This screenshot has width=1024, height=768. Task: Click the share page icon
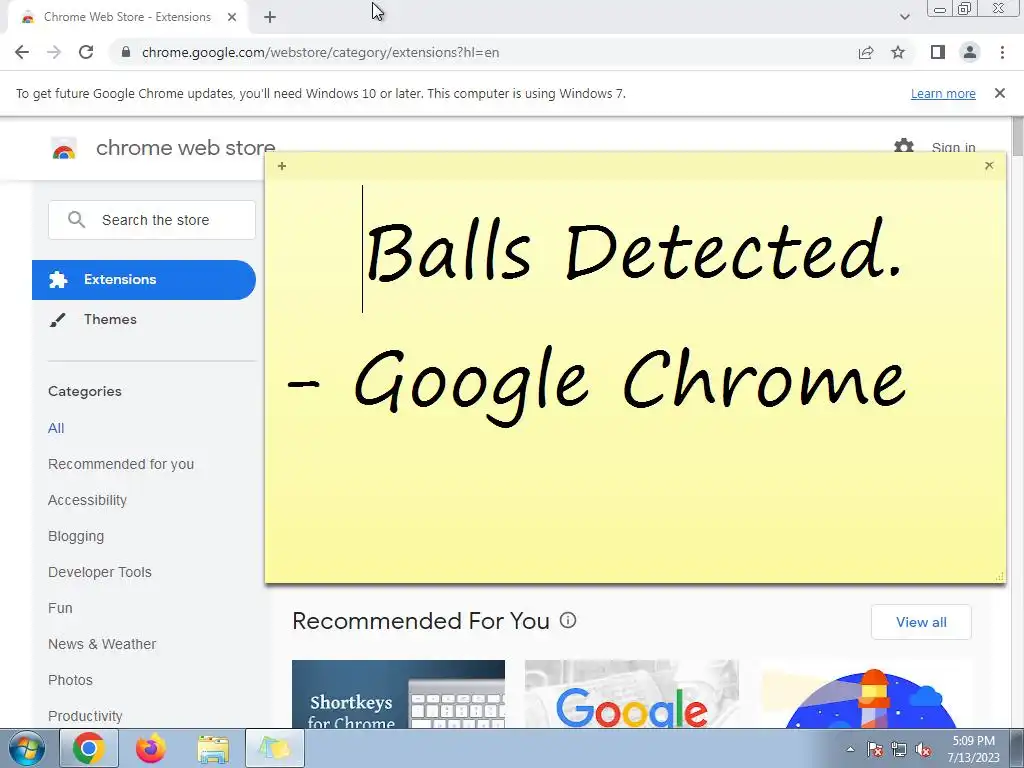[866, 52]
